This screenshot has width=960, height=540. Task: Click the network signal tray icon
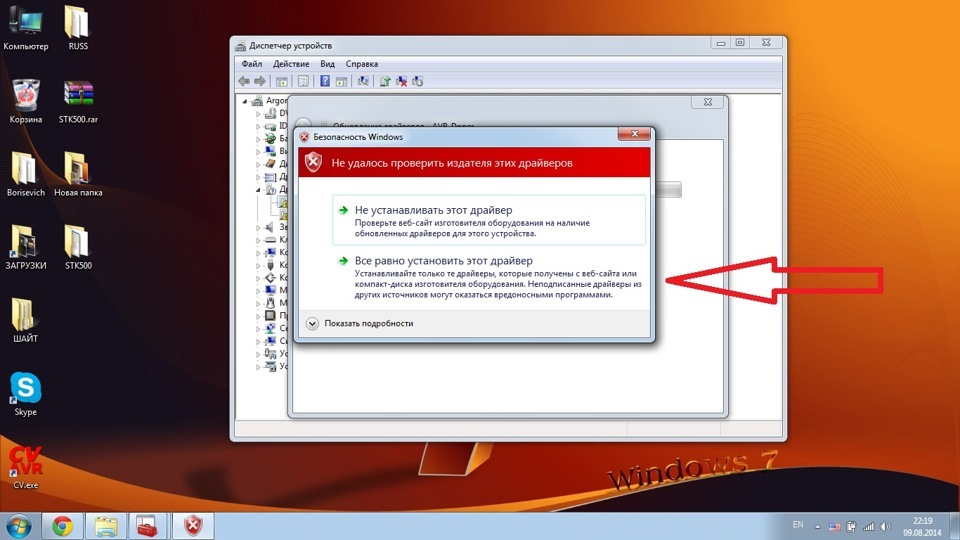868,527
